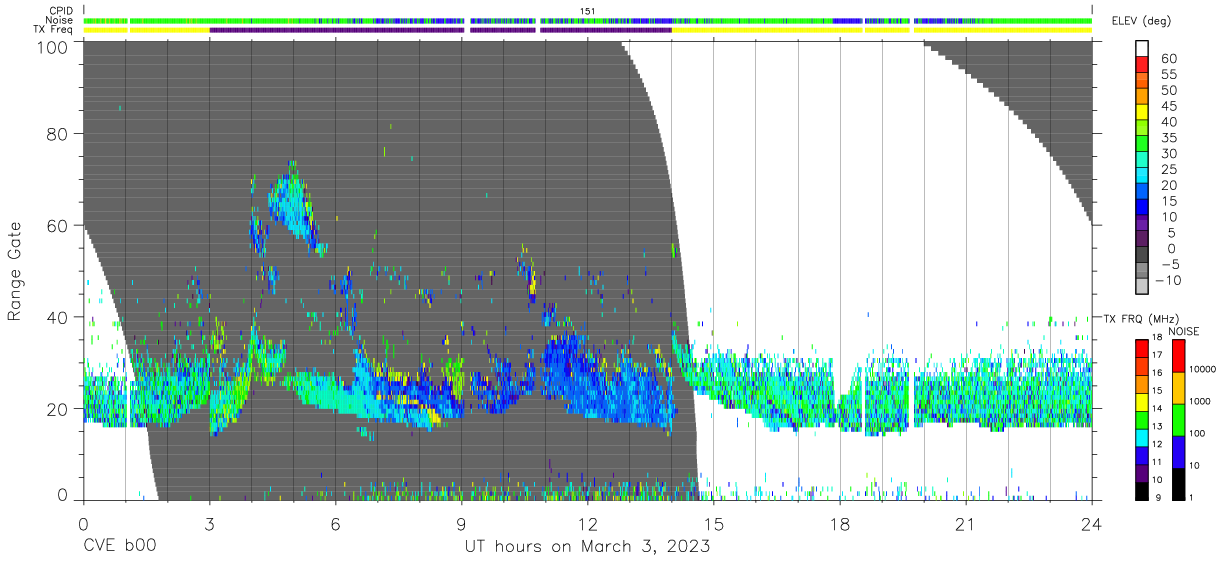1228x567 pixels.
Task: Click the y-axis tick label '40'
Action: 57,317
